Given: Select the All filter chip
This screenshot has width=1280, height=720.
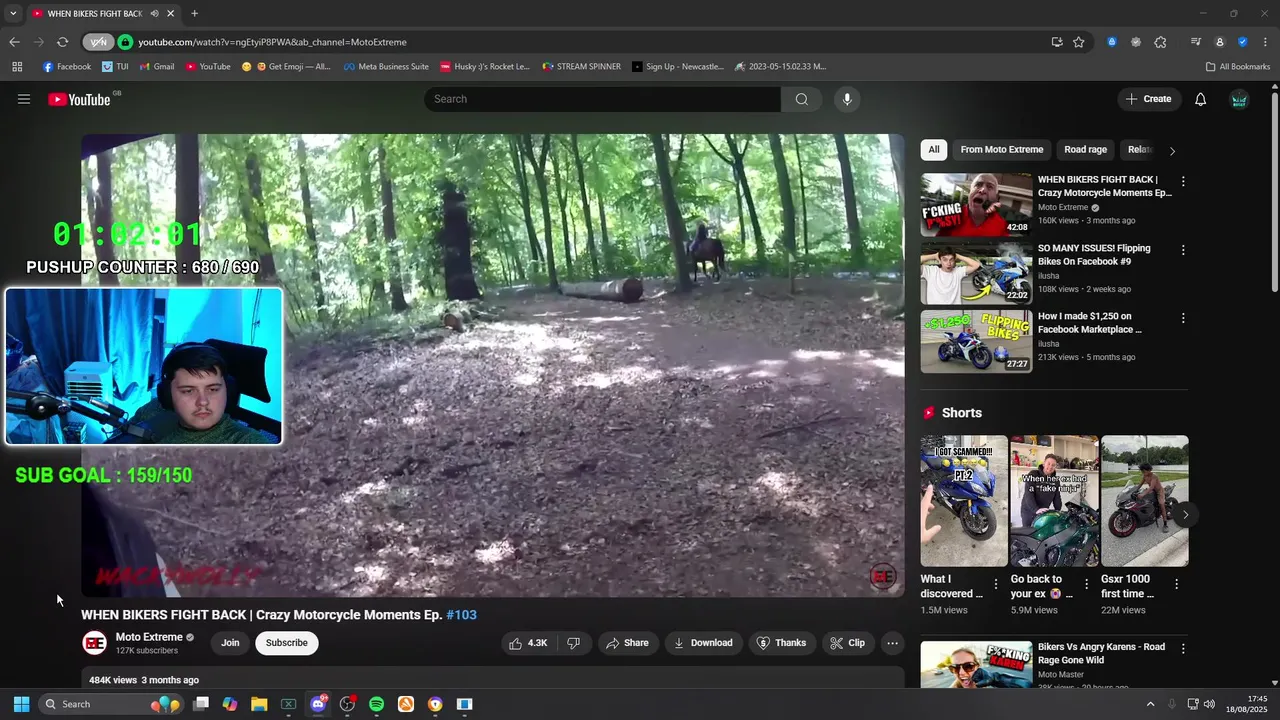Looking at the screenshot, I should pyautogui.click(x=933, y=150).
